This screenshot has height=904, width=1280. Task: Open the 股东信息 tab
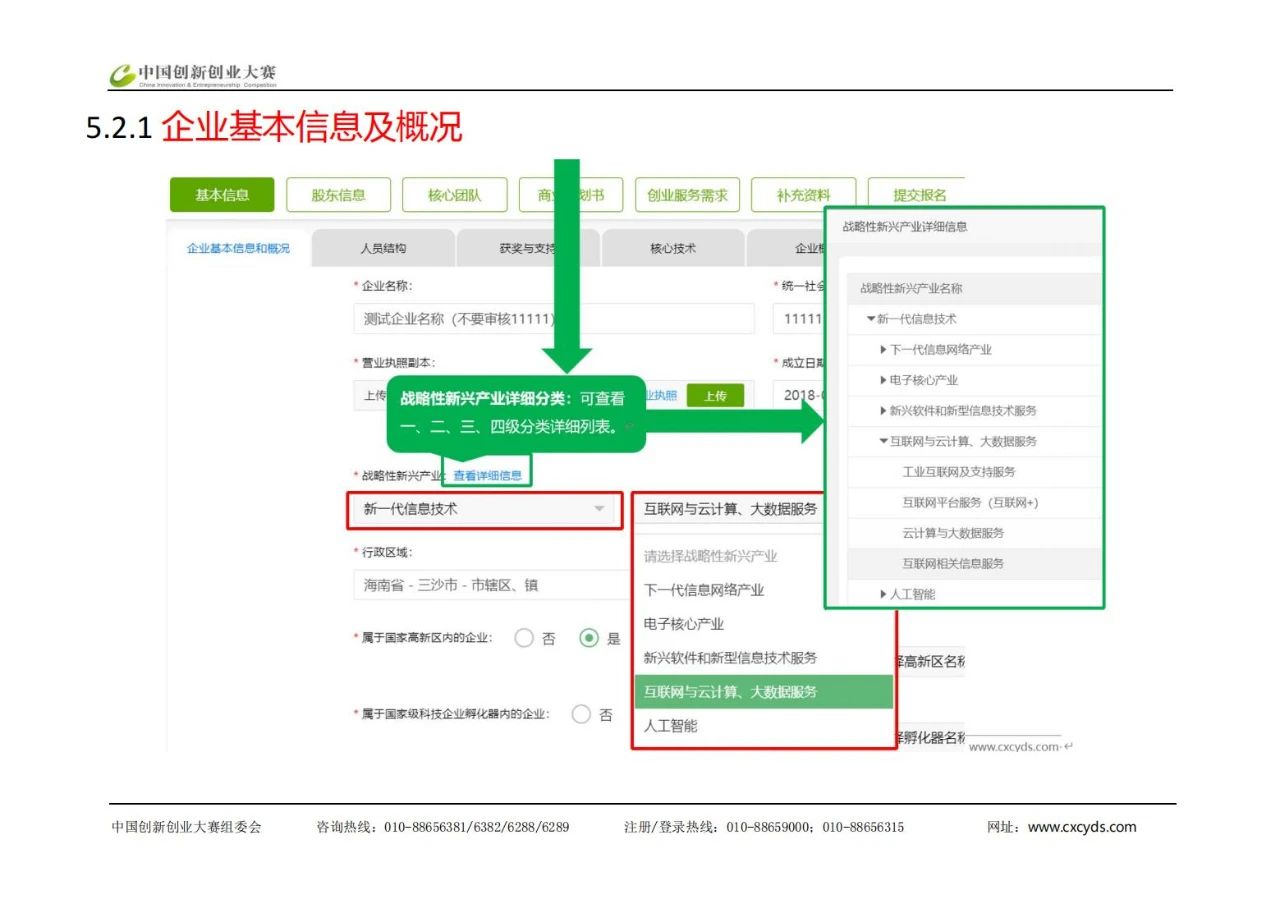tap(338, 195)
